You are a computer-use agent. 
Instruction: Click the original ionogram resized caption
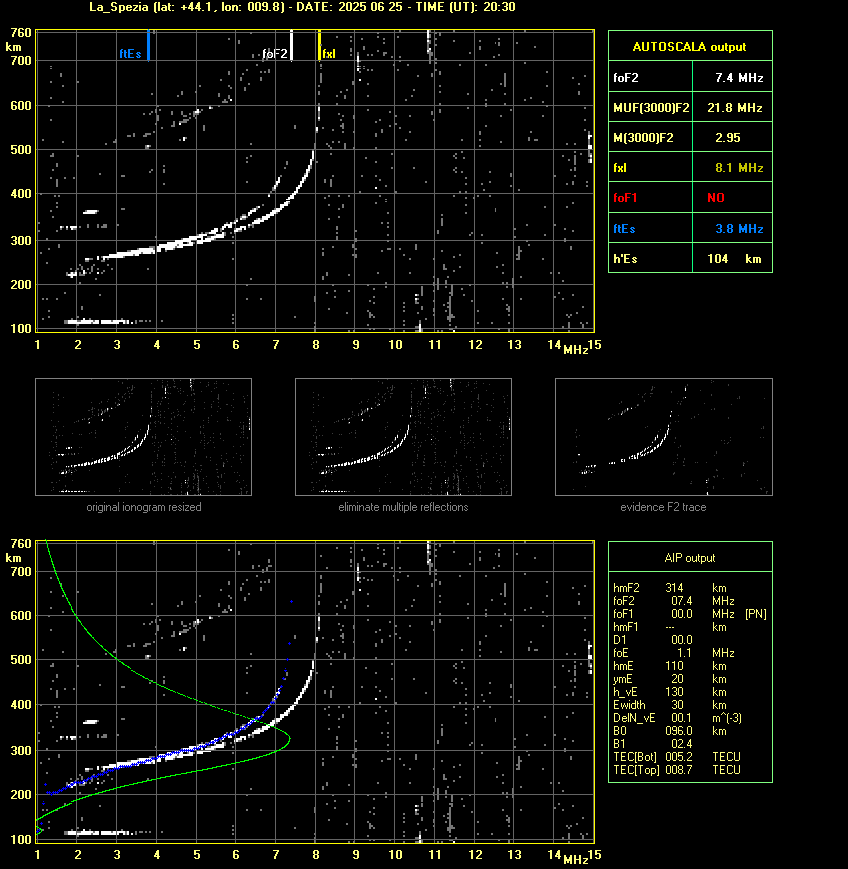tap(144, 507)
